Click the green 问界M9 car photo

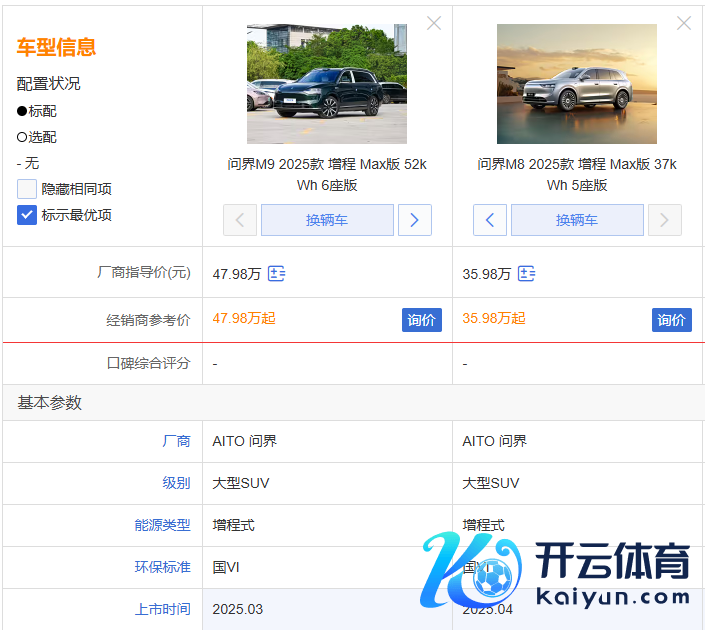327,84
